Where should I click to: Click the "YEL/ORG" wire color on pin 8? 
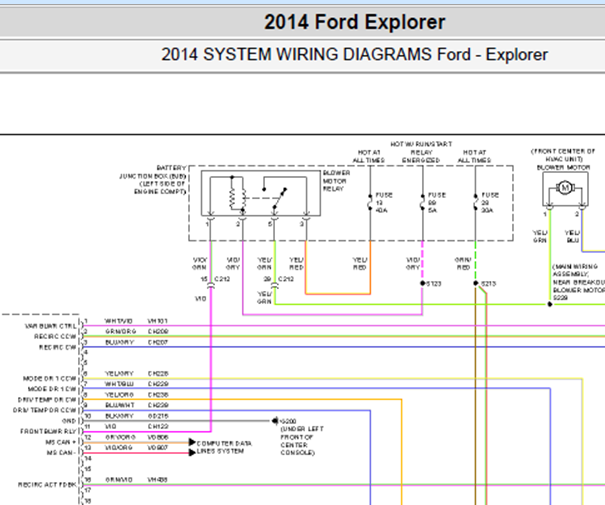point(119,395)
